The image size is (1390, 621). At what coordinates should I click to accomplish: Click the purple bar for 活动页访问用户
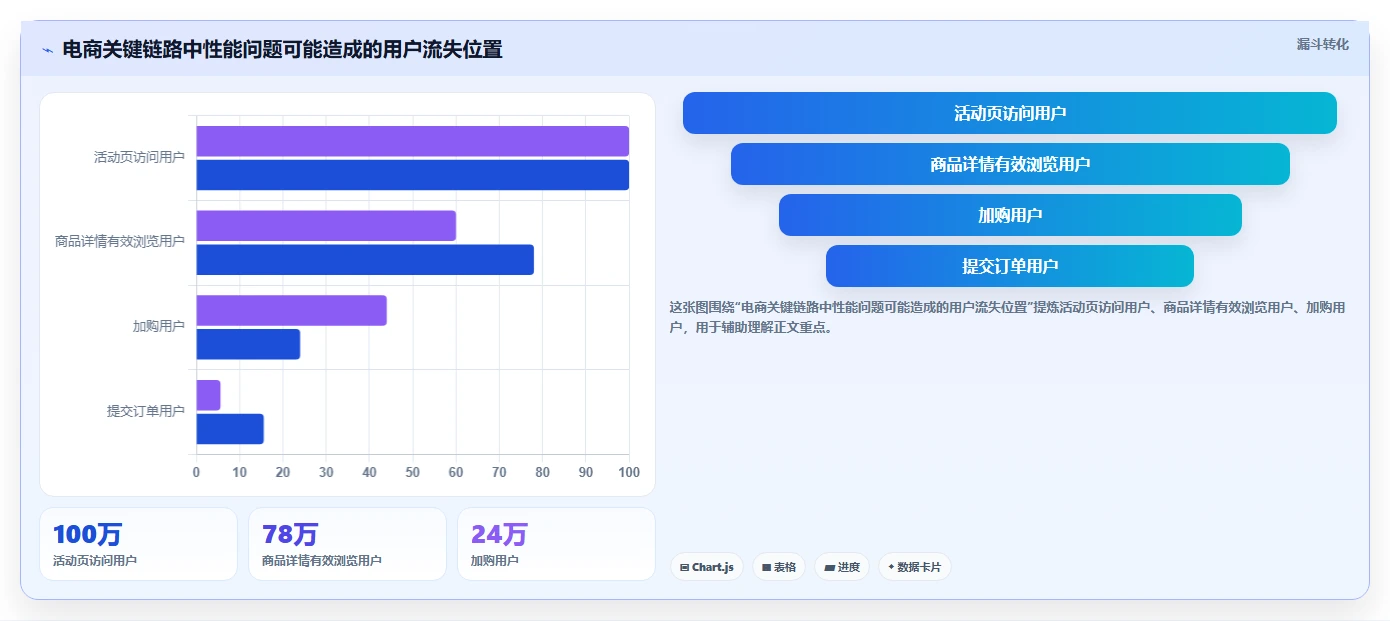(x=413, y=141)
